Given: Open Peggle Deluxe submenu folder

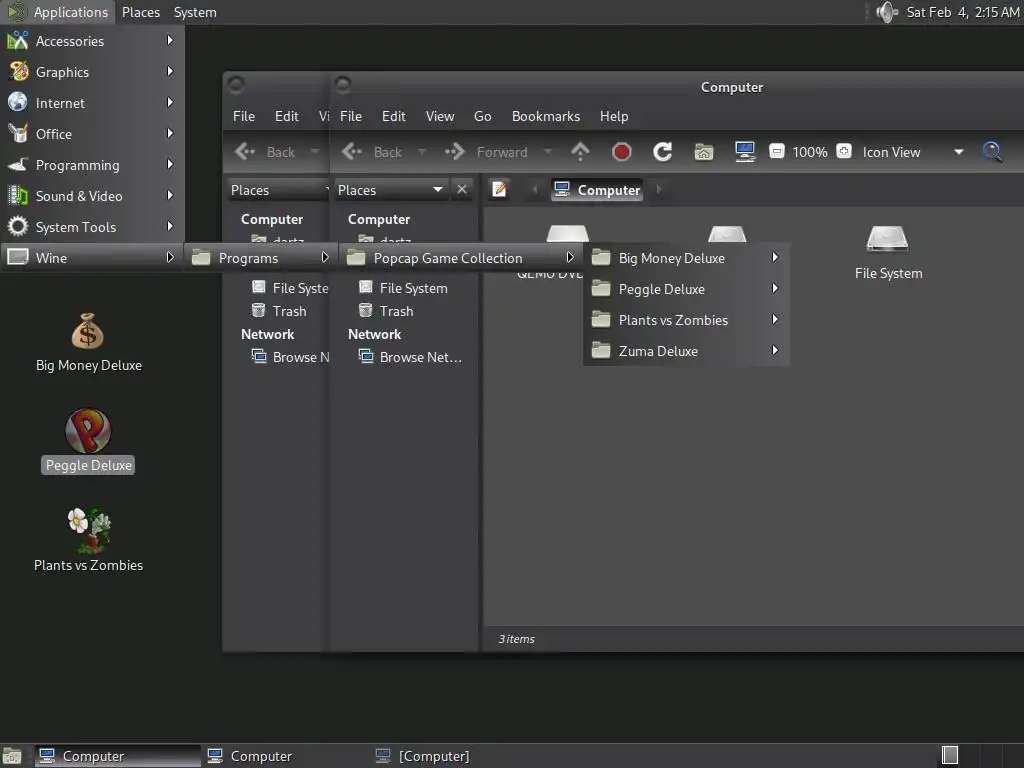Looking at the screenshot, I should coord(686,289).
